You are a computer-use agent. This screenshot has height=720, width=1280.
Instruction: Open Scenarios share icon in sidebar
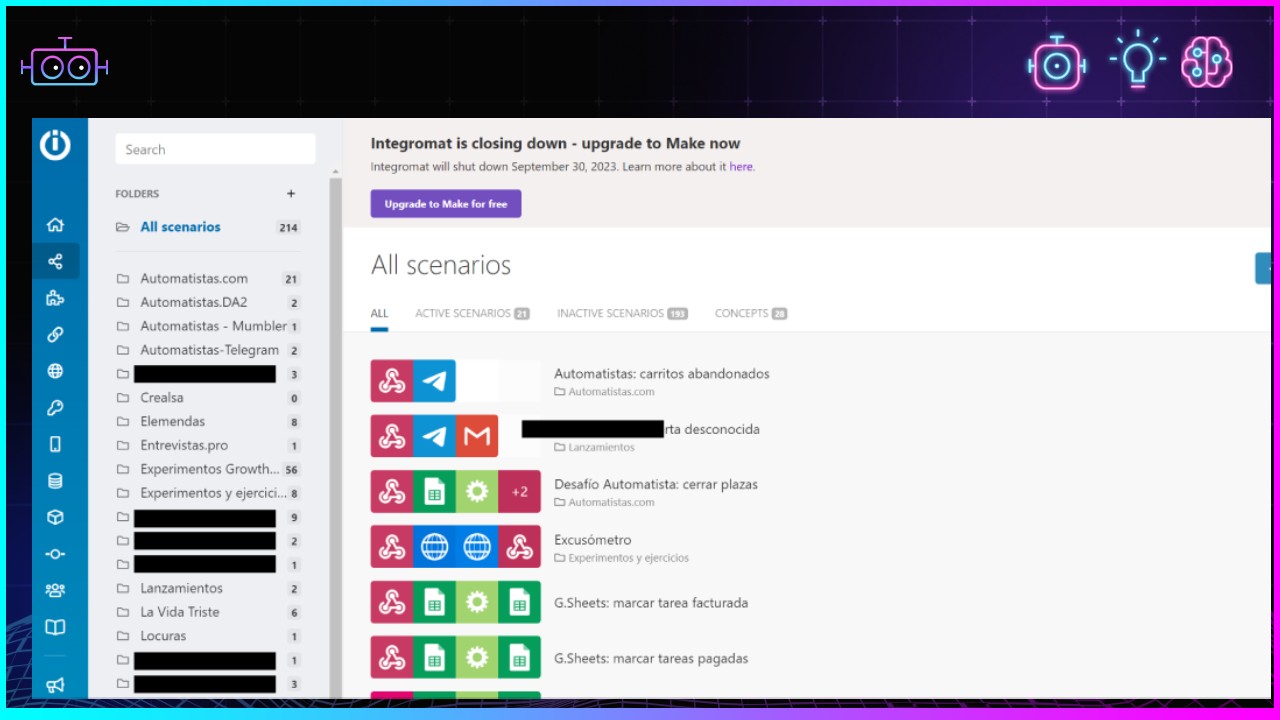click(x=55, y=262)
